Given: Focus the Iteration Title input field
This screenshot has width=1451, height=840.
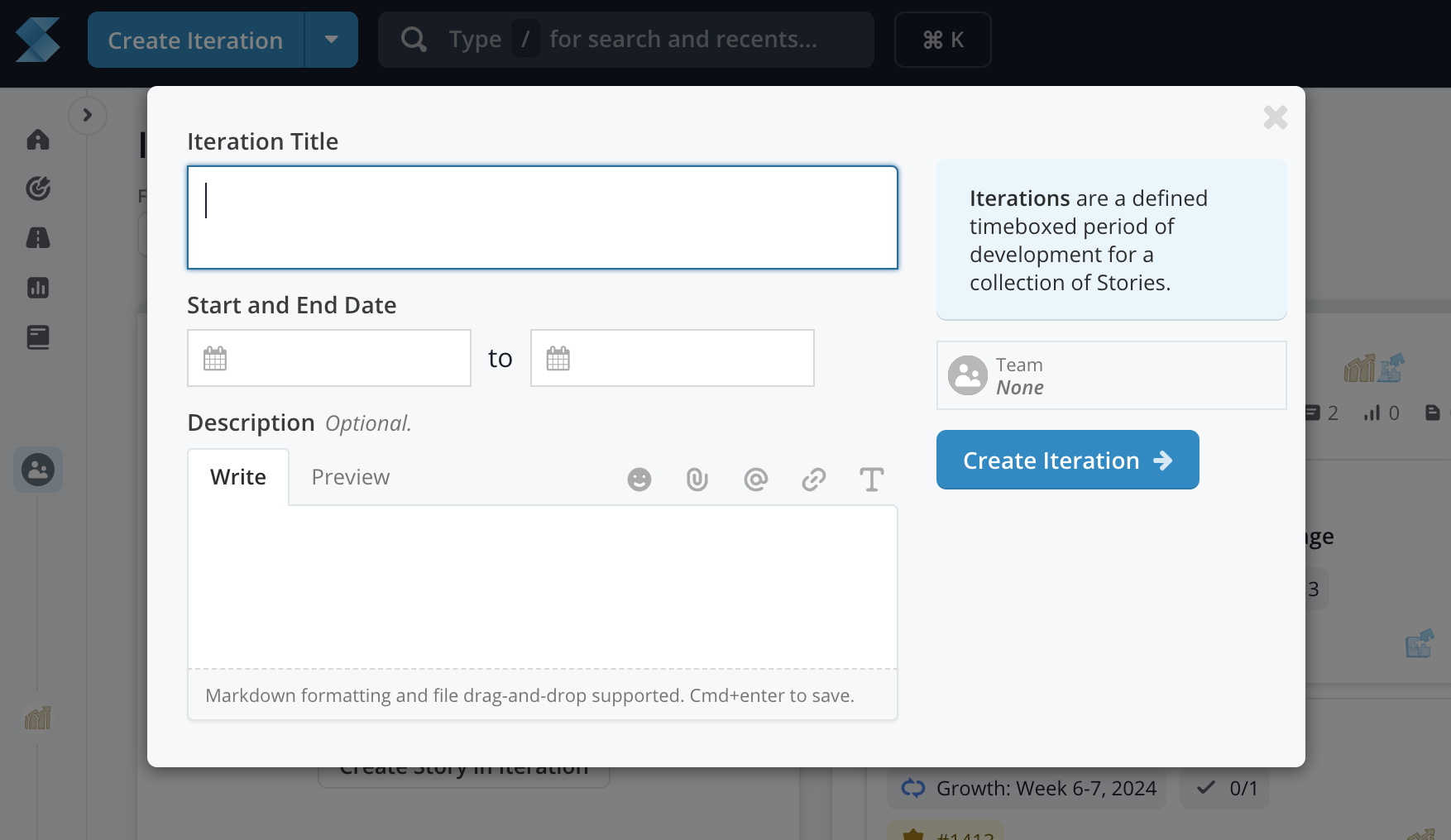Looking at the screenshot, I should 543,217.
